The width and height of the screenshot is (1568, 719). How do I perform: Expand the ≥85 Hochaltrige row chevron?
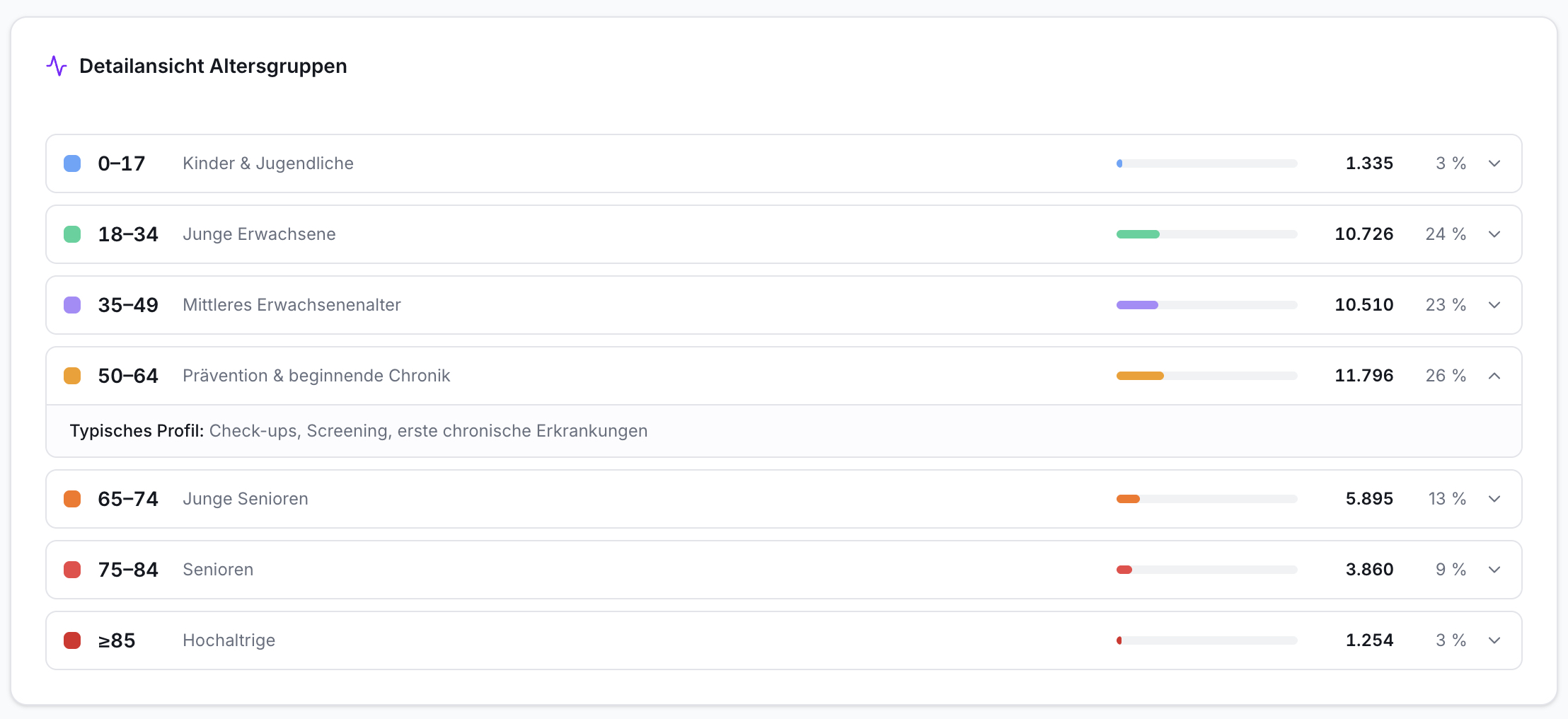[x=1494, y=640]
